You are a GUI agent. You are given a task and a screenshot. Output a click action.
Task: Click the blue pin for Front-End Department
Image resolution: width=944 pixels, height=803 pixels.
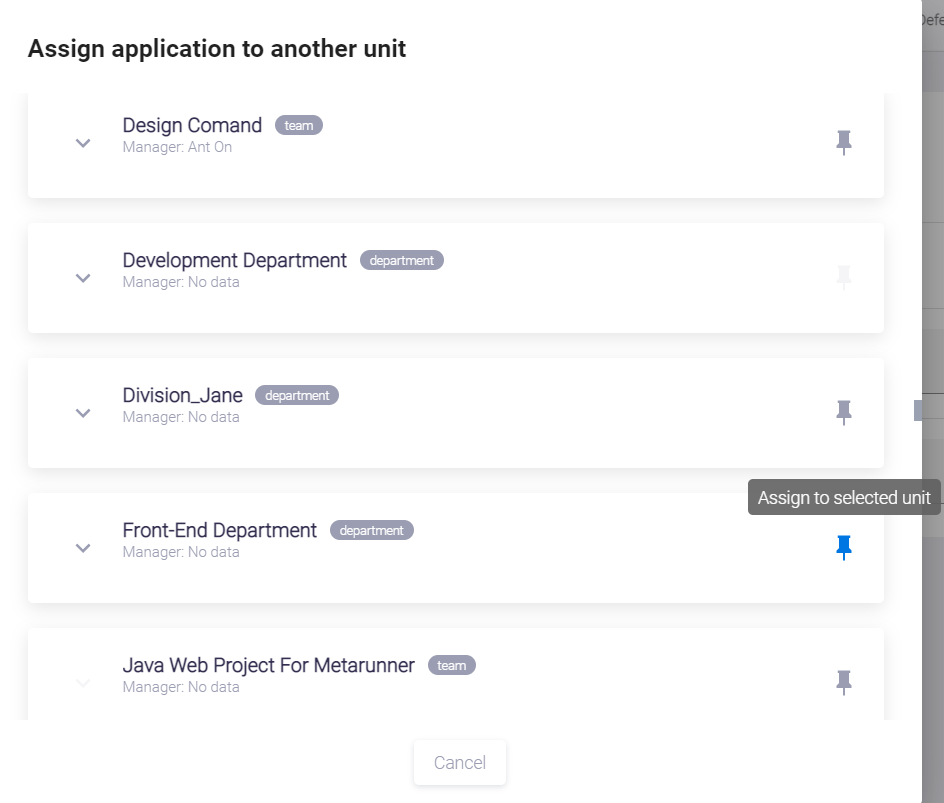coord(844,547)
